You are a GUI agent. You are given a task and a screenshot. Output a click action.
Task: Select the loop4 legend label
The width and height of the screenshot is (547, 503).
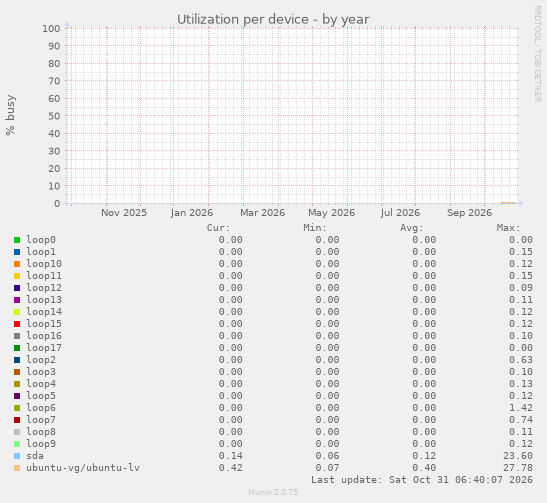pyautogui.click(x=41, y=384)
